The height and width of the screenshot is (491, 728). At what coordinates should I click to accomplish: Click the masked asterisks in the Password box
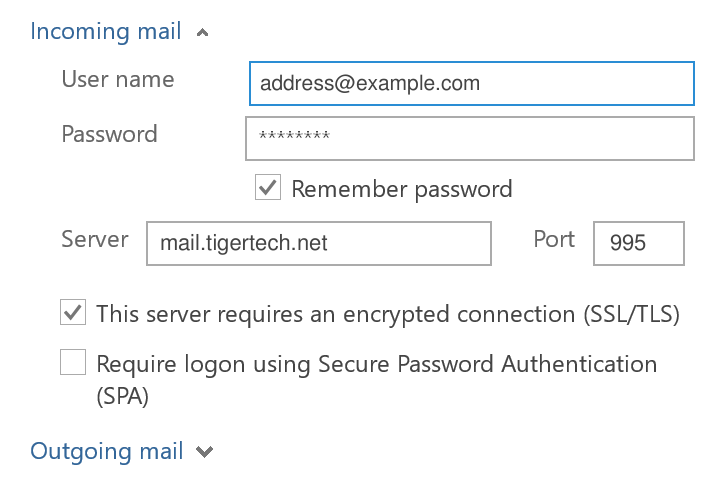(294, 137)
